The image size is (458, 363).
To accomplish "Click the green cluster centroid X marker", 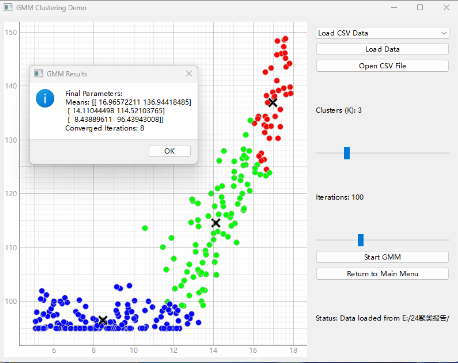I will (216, 223).
